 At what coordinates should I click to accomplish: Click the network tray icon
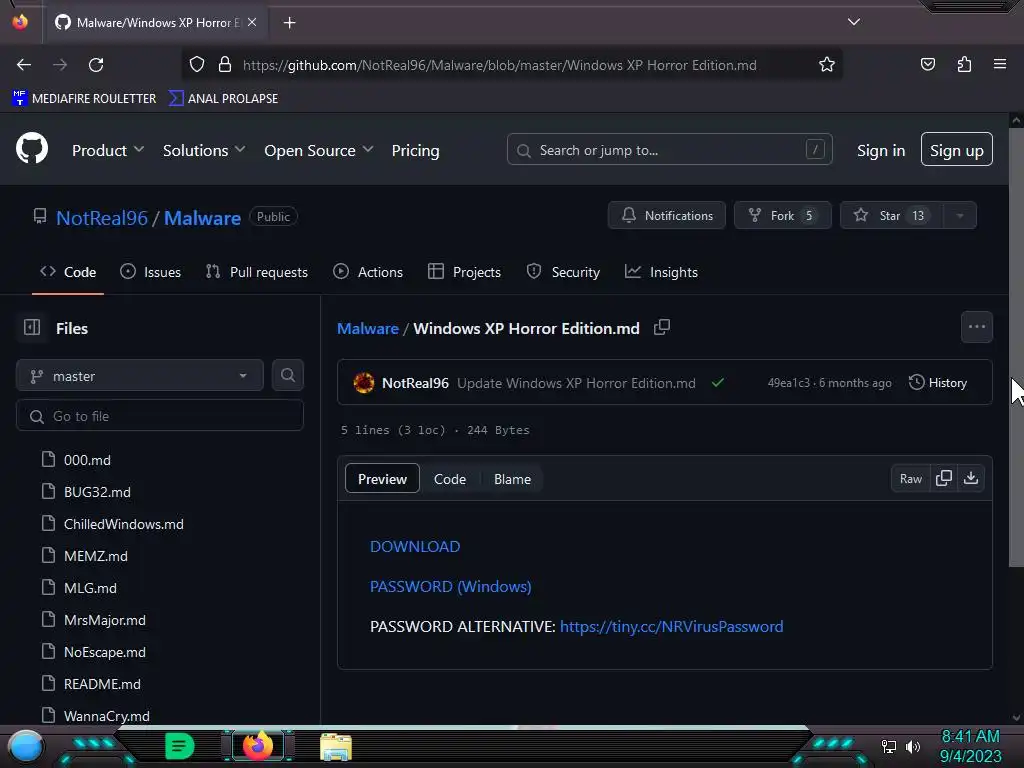(889, 746)
